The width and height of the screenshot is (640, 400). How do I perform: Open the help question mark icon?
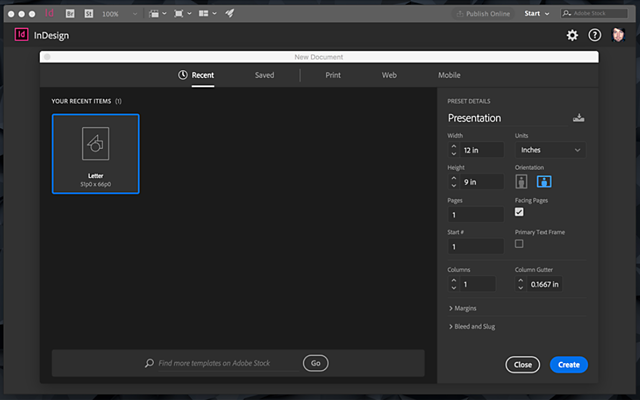595,35
